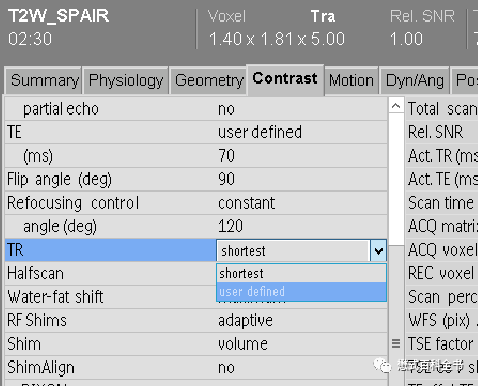This screenshot has height=386, width=478.
Task: Click the TE value 'user defined'
Action: tap(260, 132)
